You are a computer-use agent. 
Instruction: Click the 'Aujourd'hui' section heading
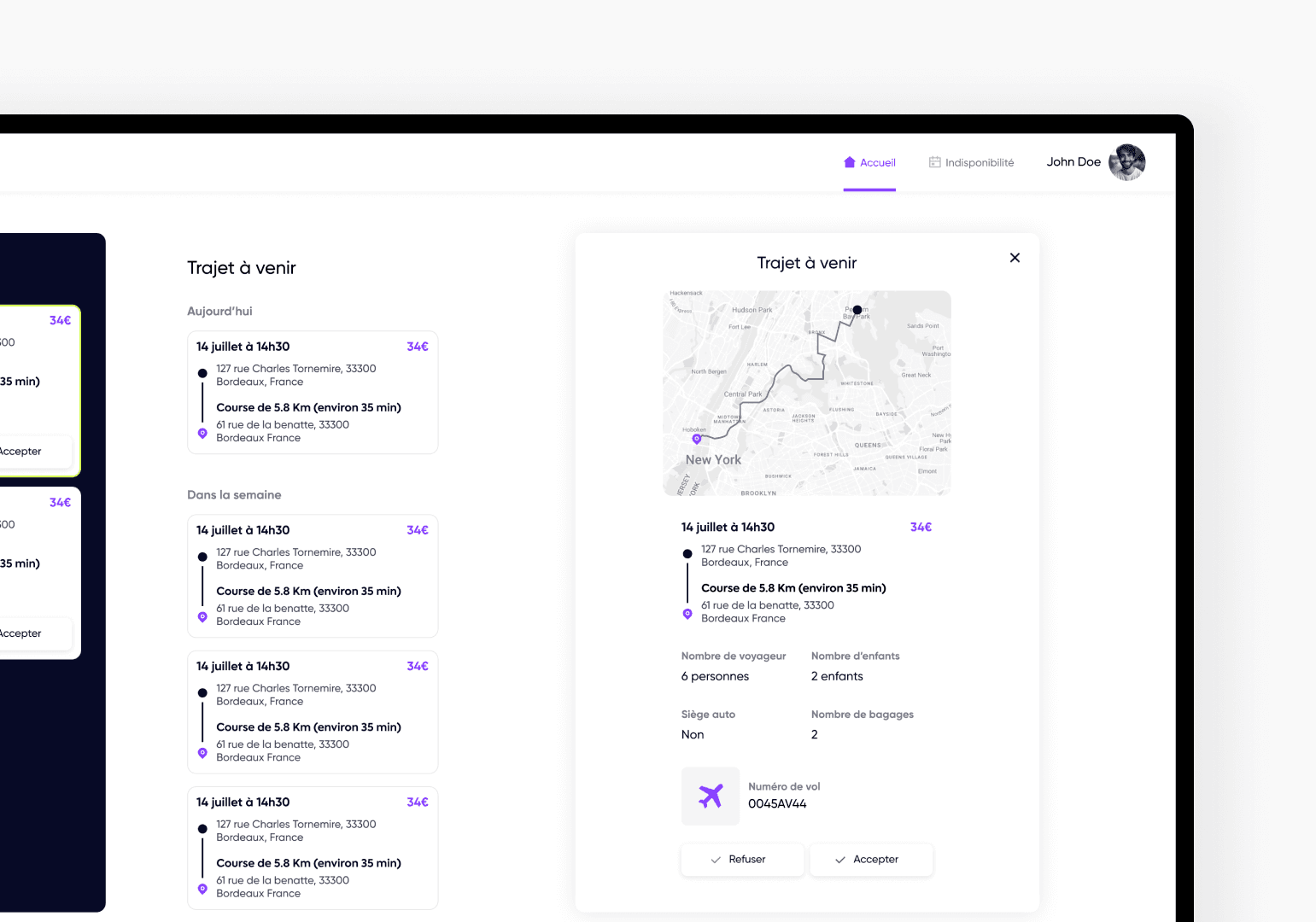pos(219,312)
